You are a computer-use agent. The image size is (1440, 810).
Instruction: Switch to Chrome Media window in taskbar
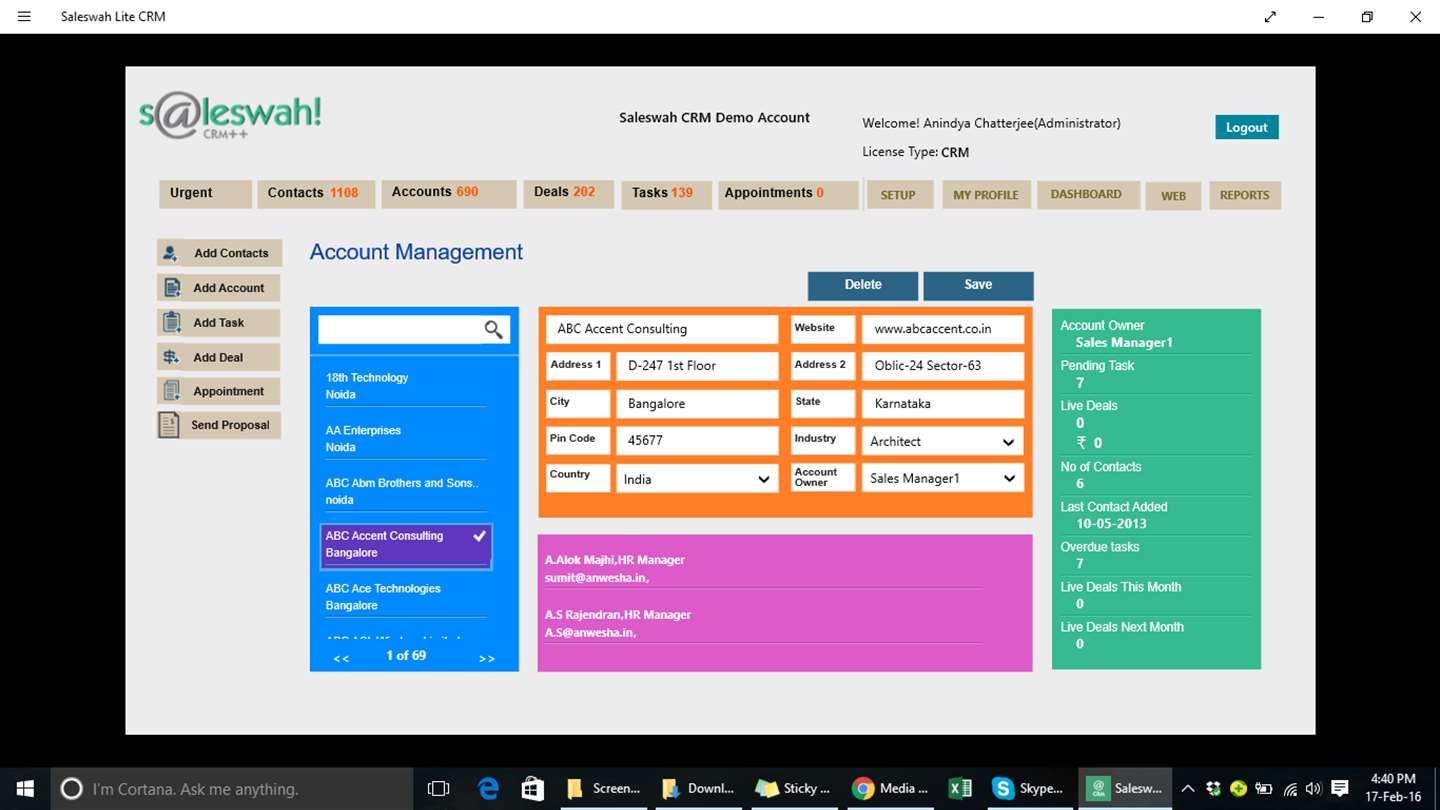tap(890, 789)
